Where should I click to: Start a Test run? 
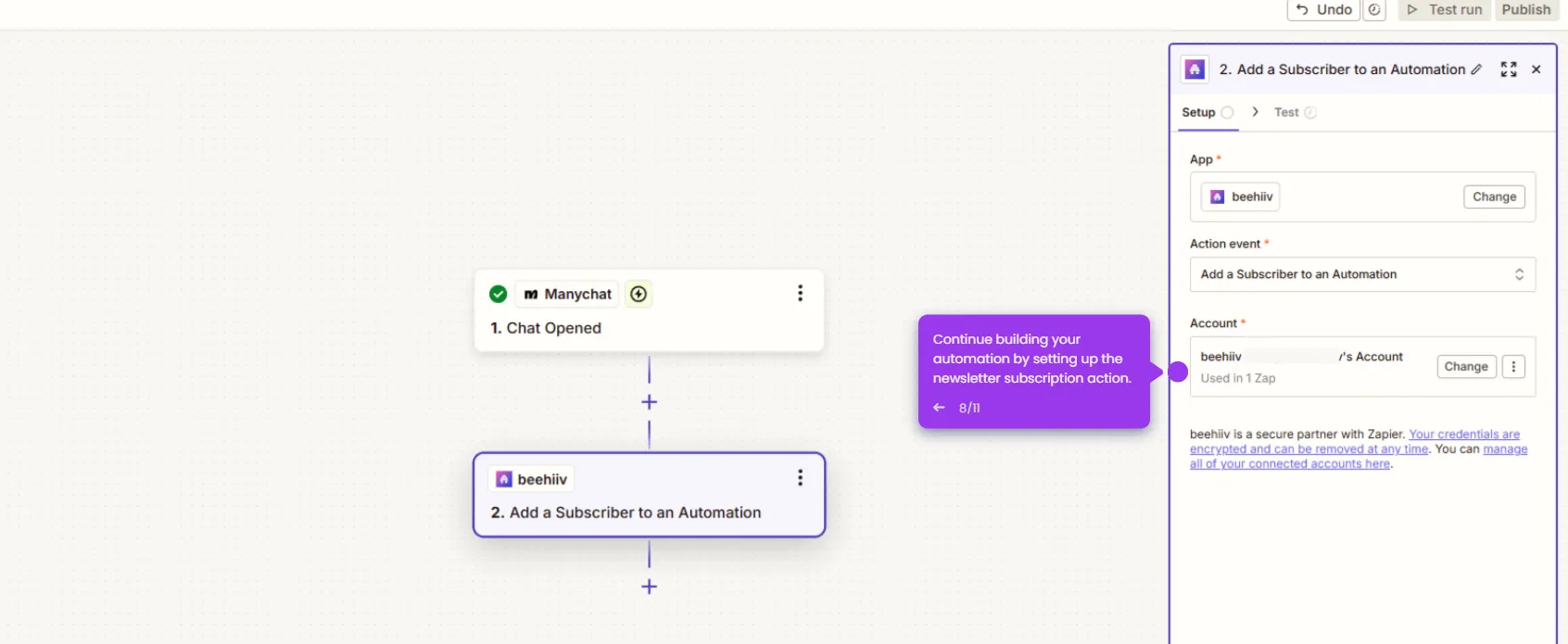pos(1444,9)
